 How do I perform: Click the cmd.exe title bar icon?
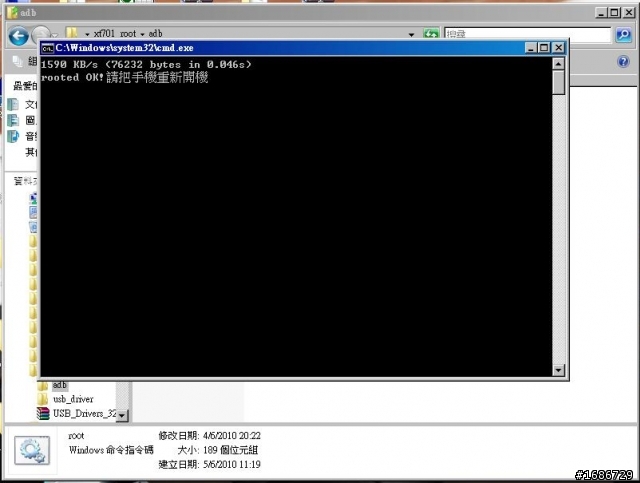click(47, 48)
